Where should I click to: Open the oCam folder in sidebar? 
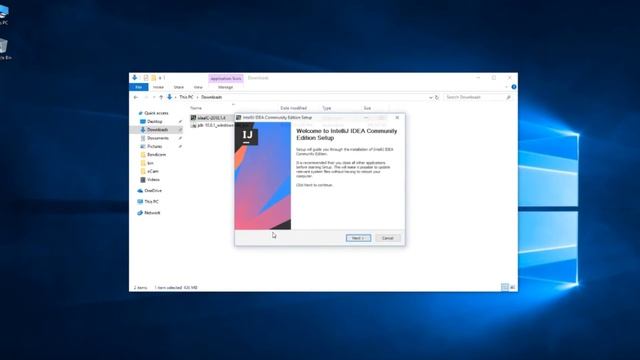pyautogui.click(x=153, y=171)
